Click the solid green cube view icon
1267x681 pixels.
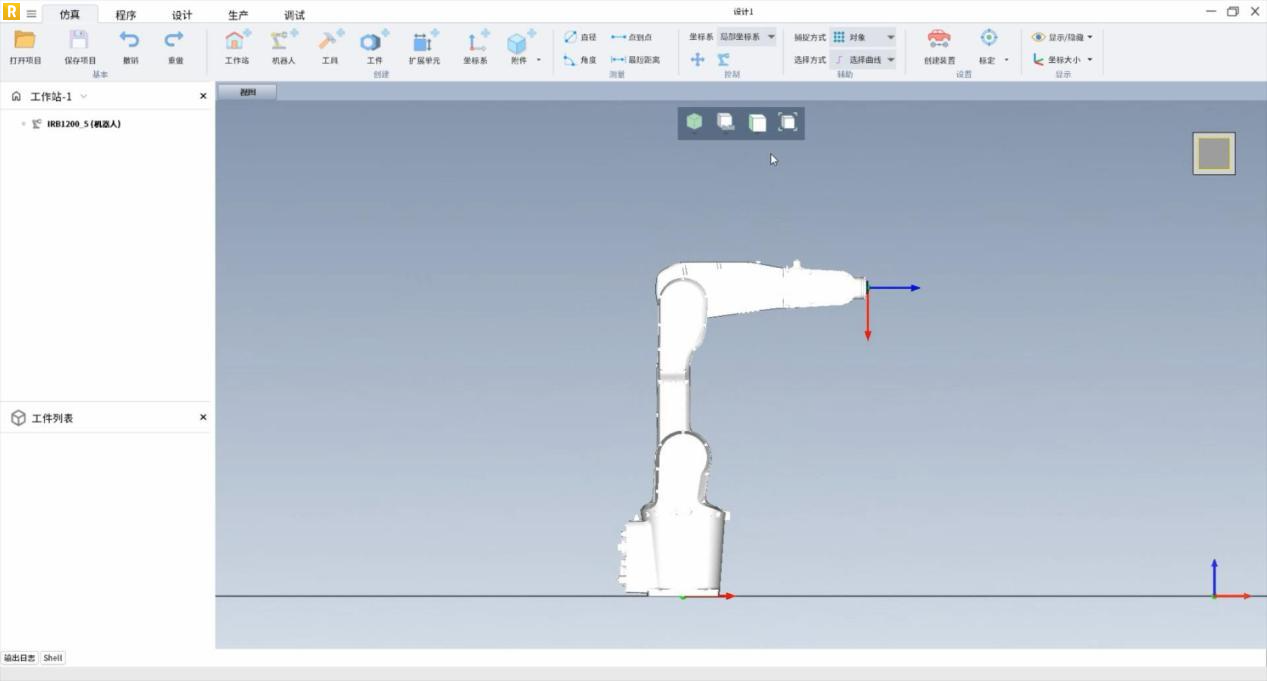tap(694, 122)
